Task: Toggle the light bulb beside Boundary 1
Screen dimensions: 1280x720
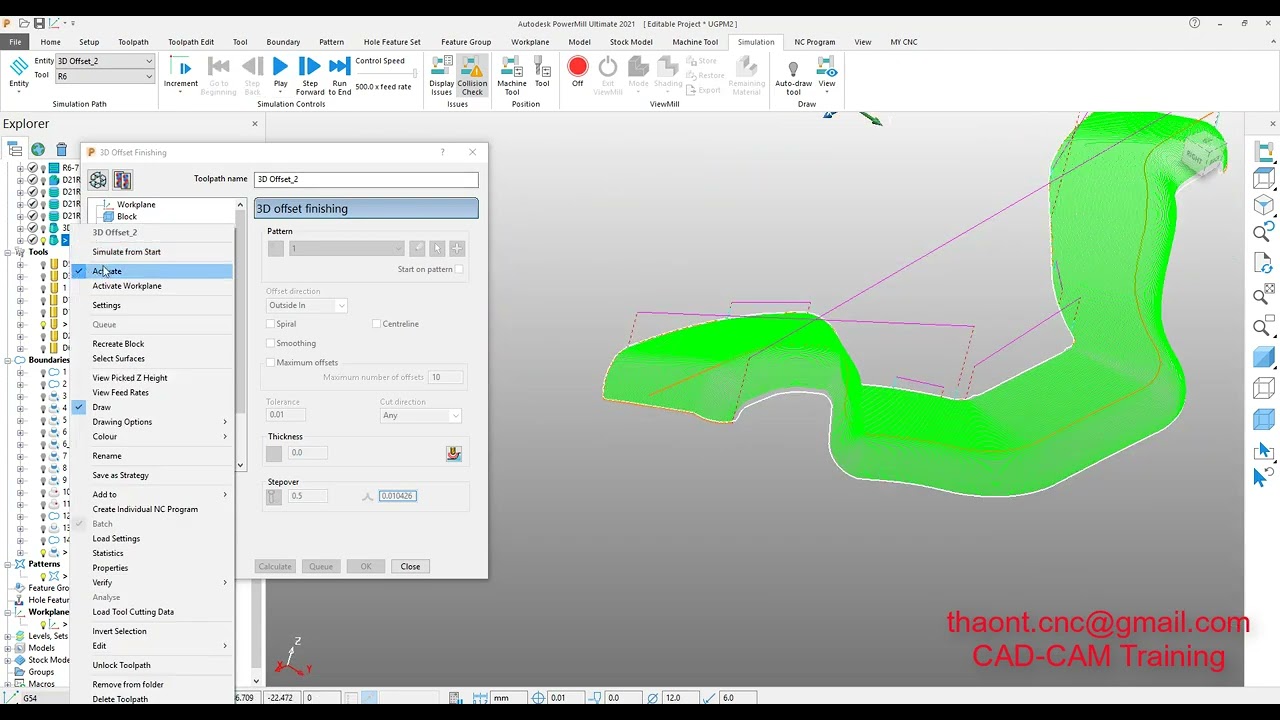Action: 43,372
